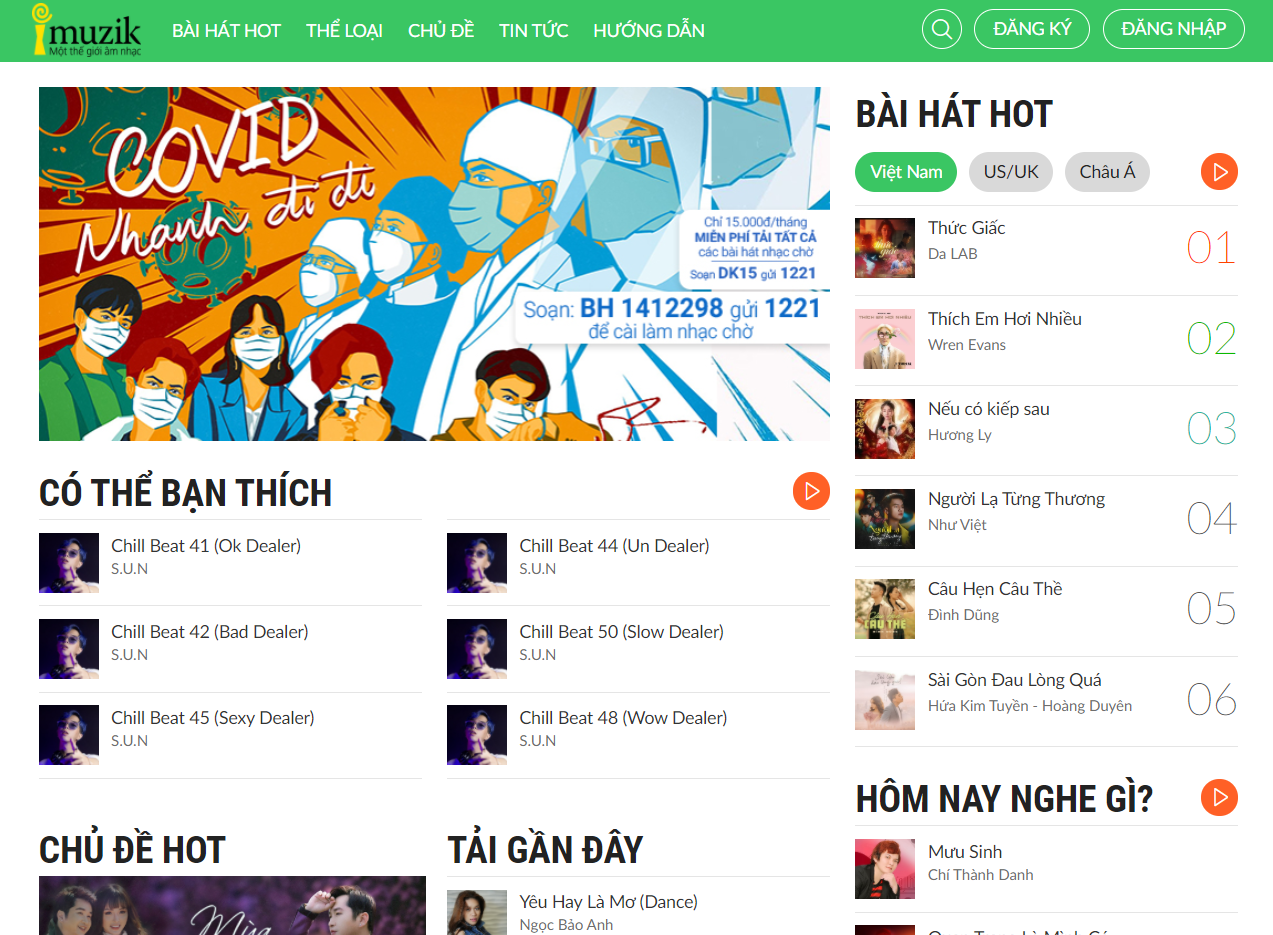Open Thích Em Hơi Nhiều cover image

[885, 339]
